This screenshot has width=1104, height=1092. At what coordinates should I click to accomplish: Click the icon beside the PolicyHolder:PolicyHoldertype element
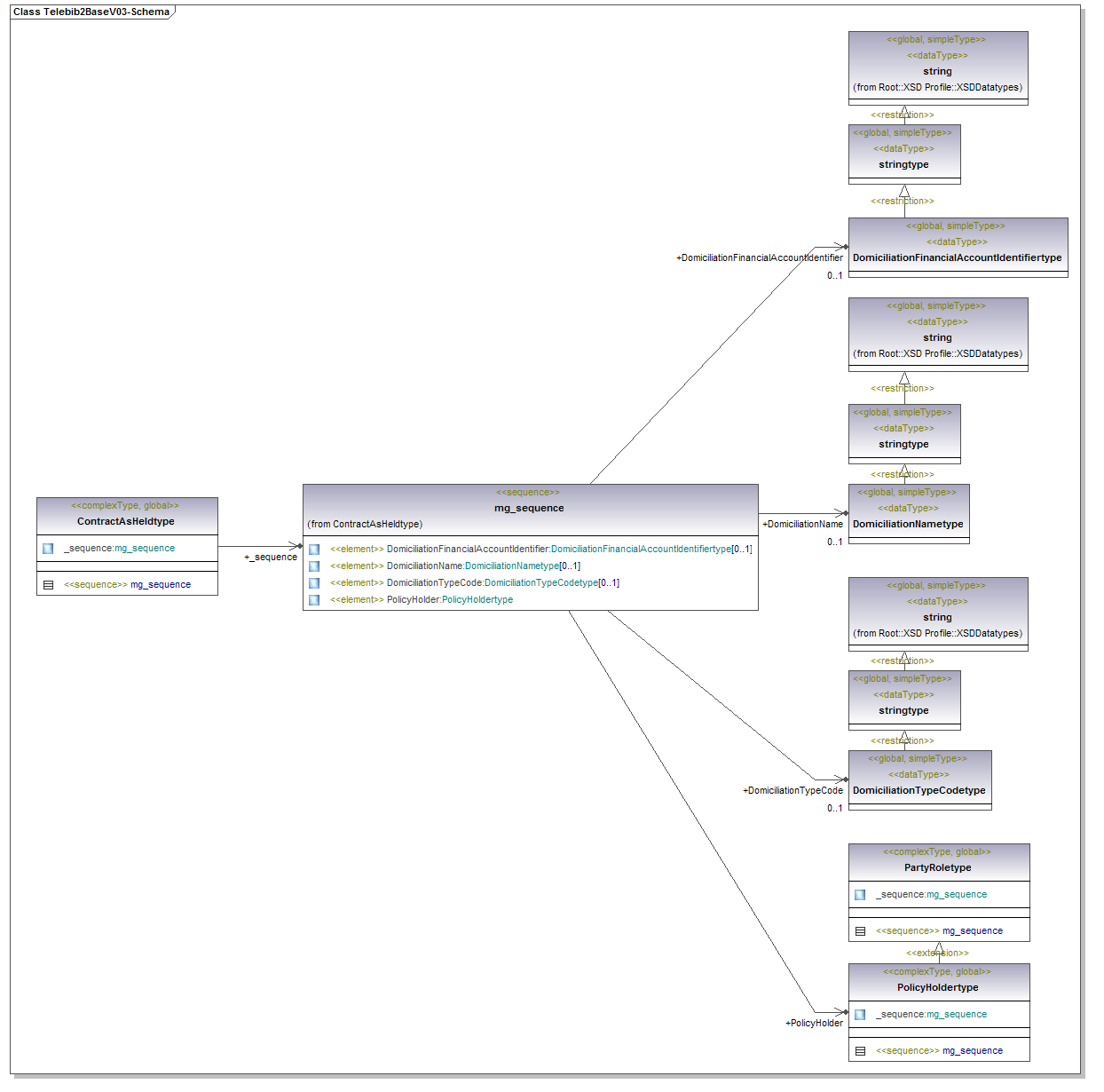click(314, 600)
